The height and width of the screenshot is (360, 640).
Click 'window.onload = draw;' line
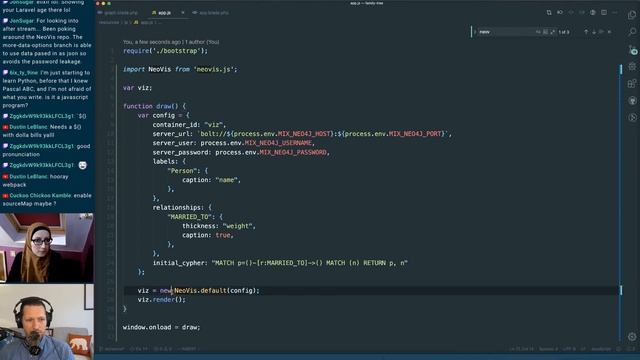(162, 327)
